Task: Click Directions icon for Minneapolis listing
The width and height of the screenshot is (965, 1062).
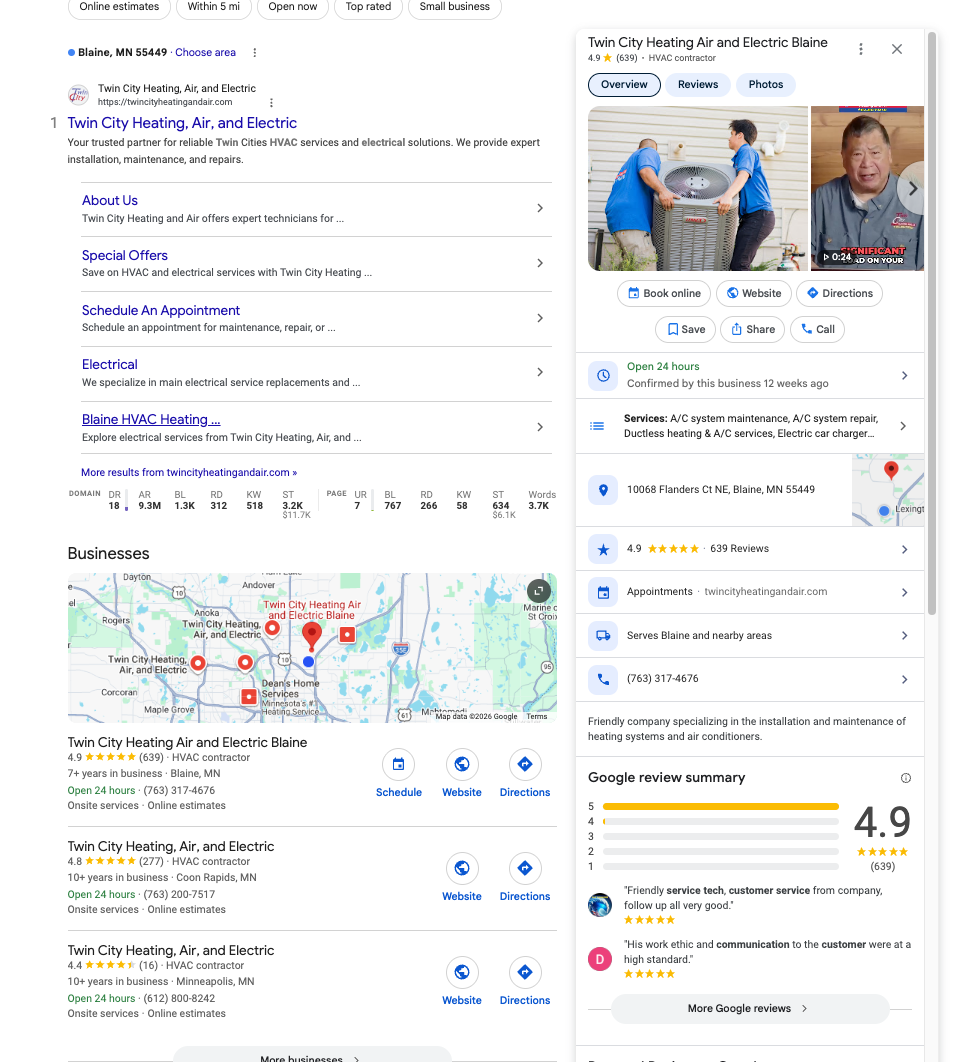Action: (525, 973)
